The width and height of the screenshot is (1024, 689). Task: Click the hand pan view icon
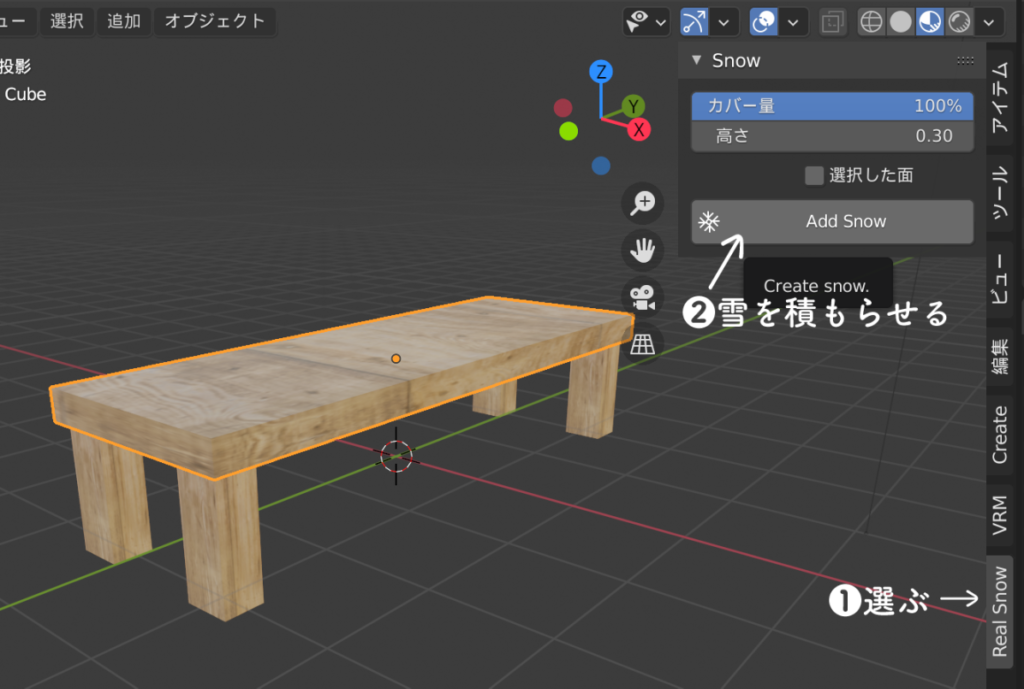(643, 250)
